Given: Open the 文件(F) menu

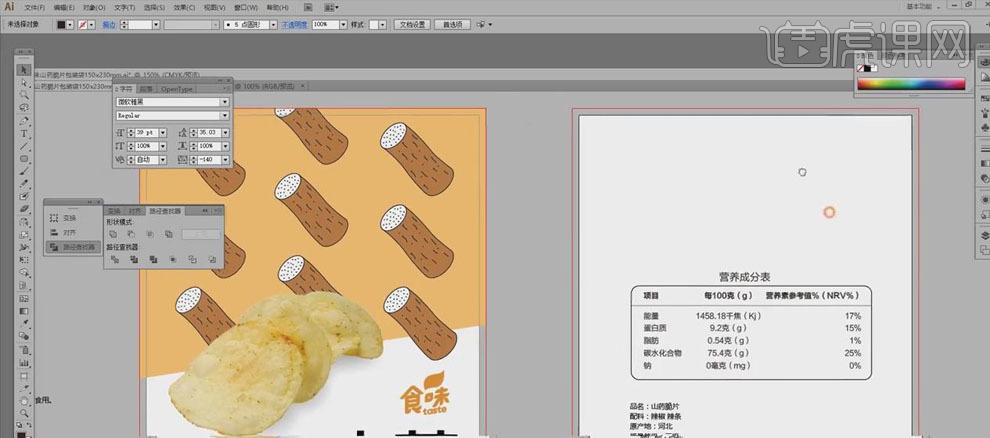Looking at the screenshot, I should click(35, 8).
